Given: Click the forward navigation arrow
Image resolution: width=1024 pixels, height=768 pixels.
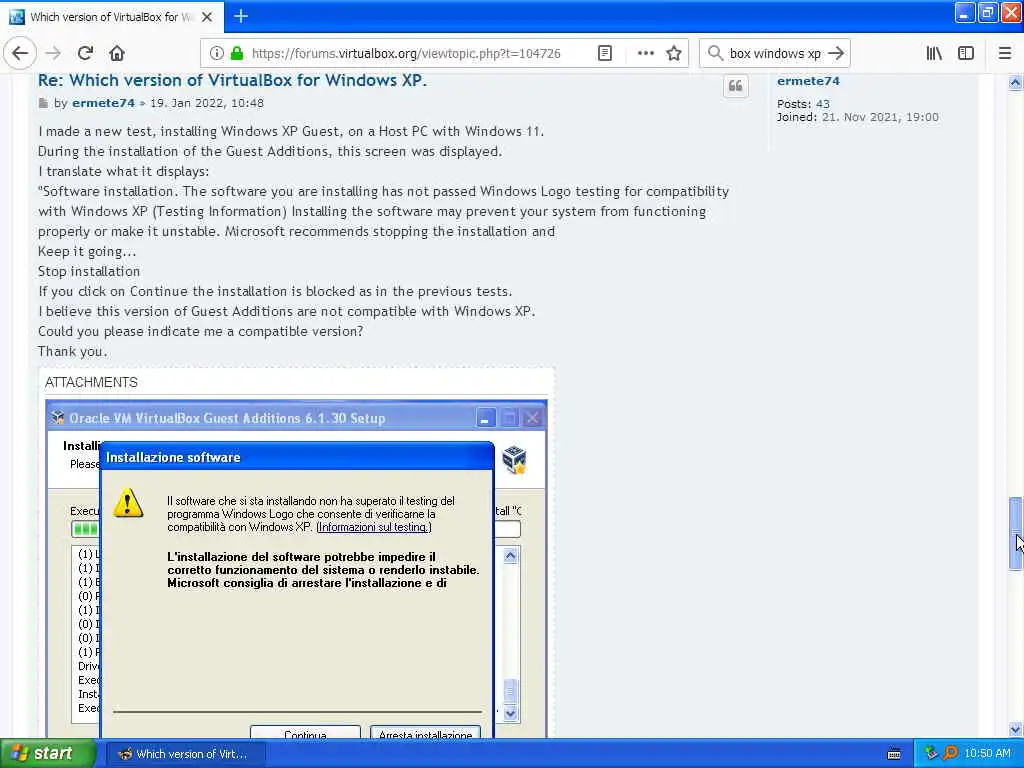Looking at the screenshot, I should point(54,53).
